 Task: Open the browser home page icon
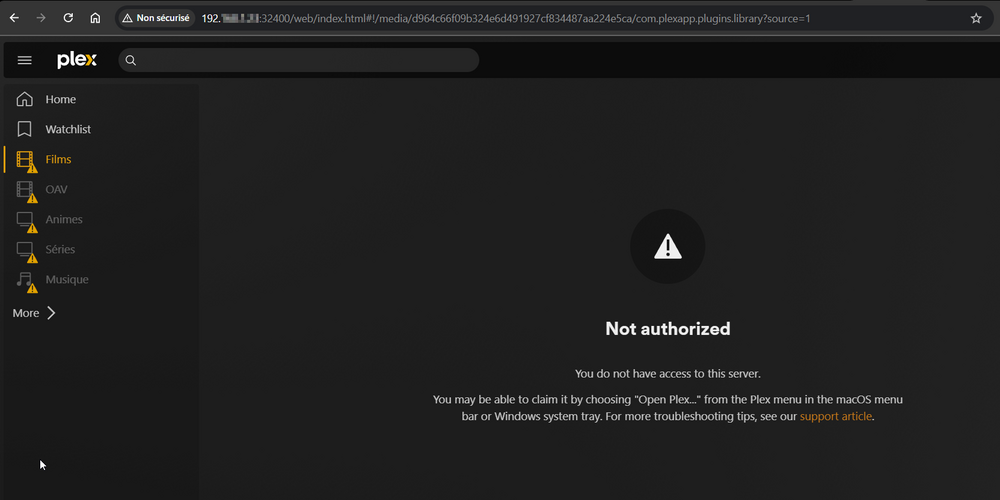(95, 18)
